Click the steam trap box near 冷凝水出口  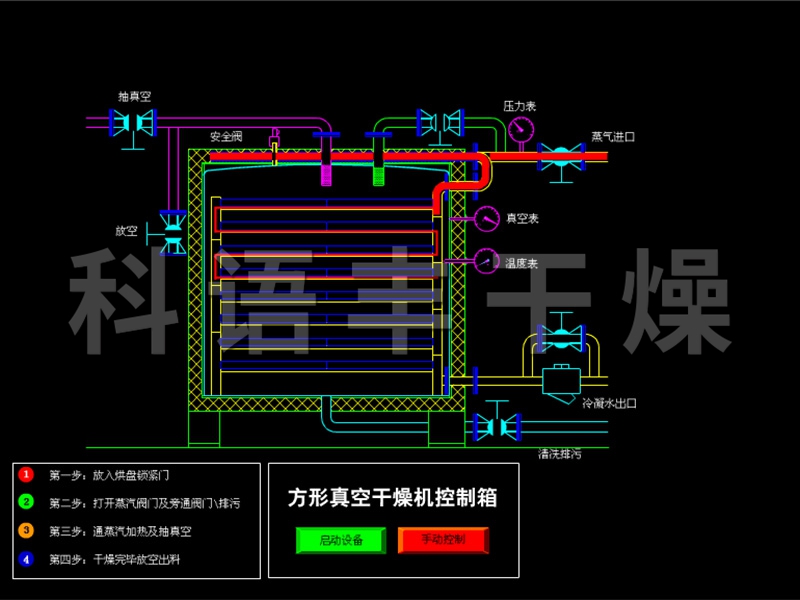click(x=561, y=383)
